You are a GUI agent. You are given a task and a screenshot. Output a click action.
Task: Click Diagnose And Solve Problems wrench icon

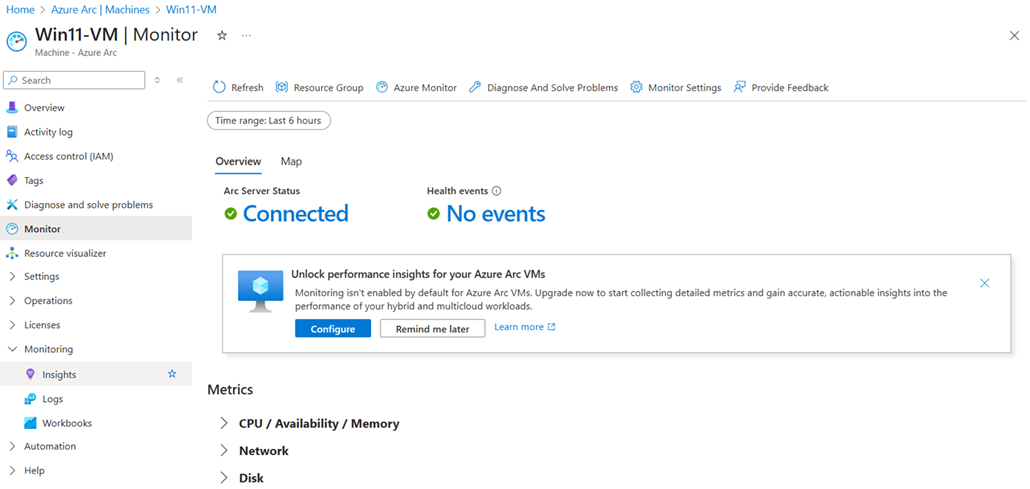(x=475, y=87)
